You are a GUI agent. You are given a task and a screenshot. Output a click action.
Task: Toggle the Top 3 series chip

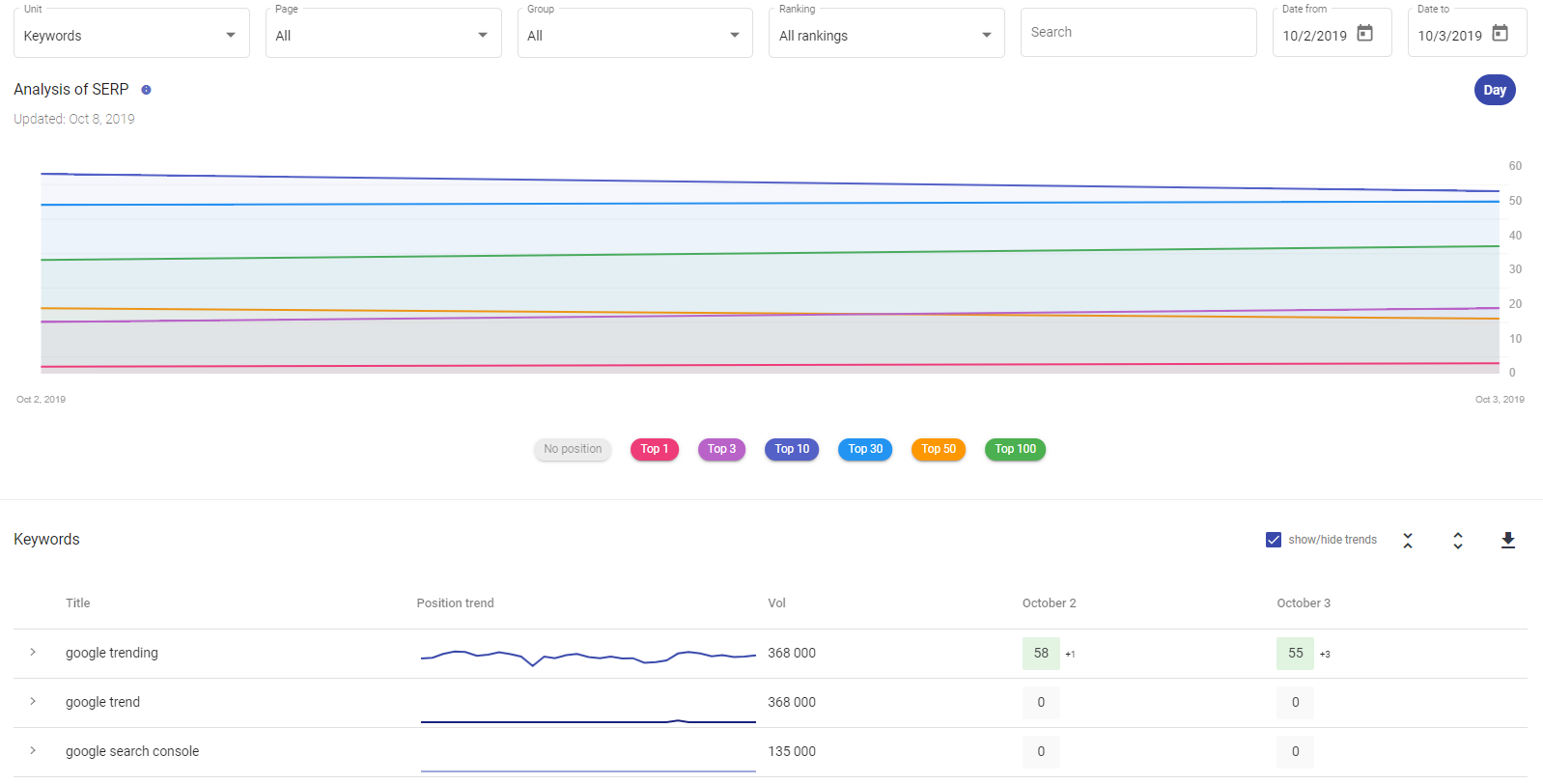(721, 449)
